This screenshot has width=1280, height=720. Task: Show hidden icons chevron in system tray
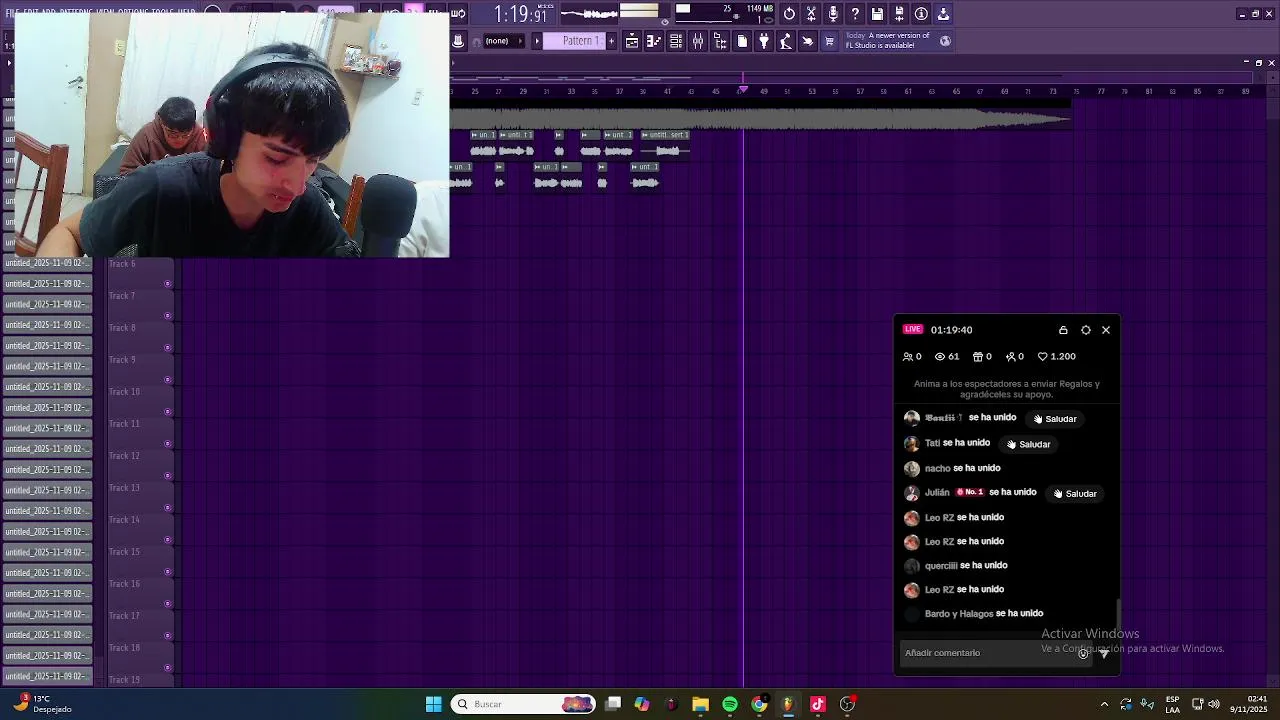(1104, 704)
